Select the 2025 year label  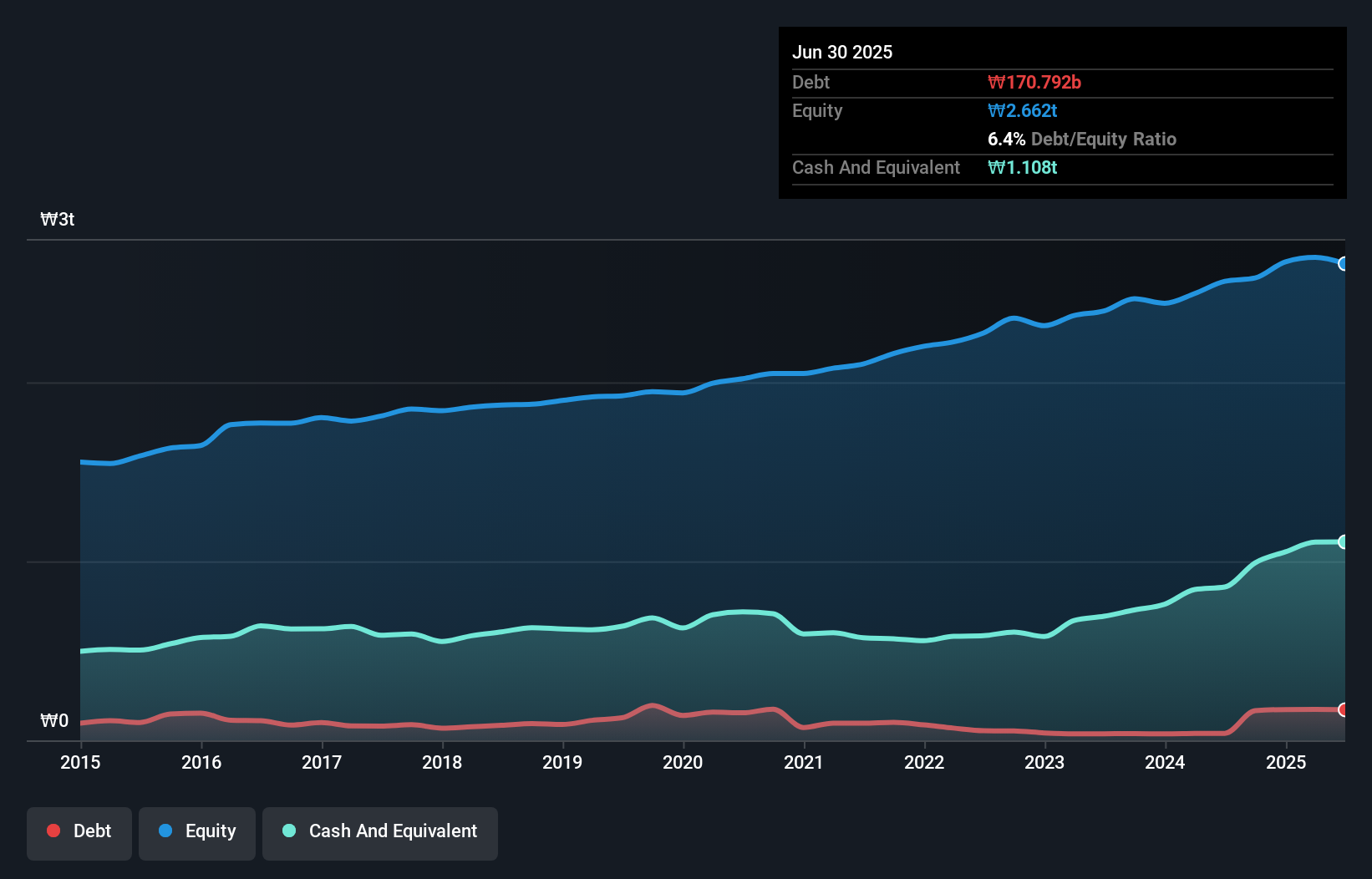(1286, 763)
